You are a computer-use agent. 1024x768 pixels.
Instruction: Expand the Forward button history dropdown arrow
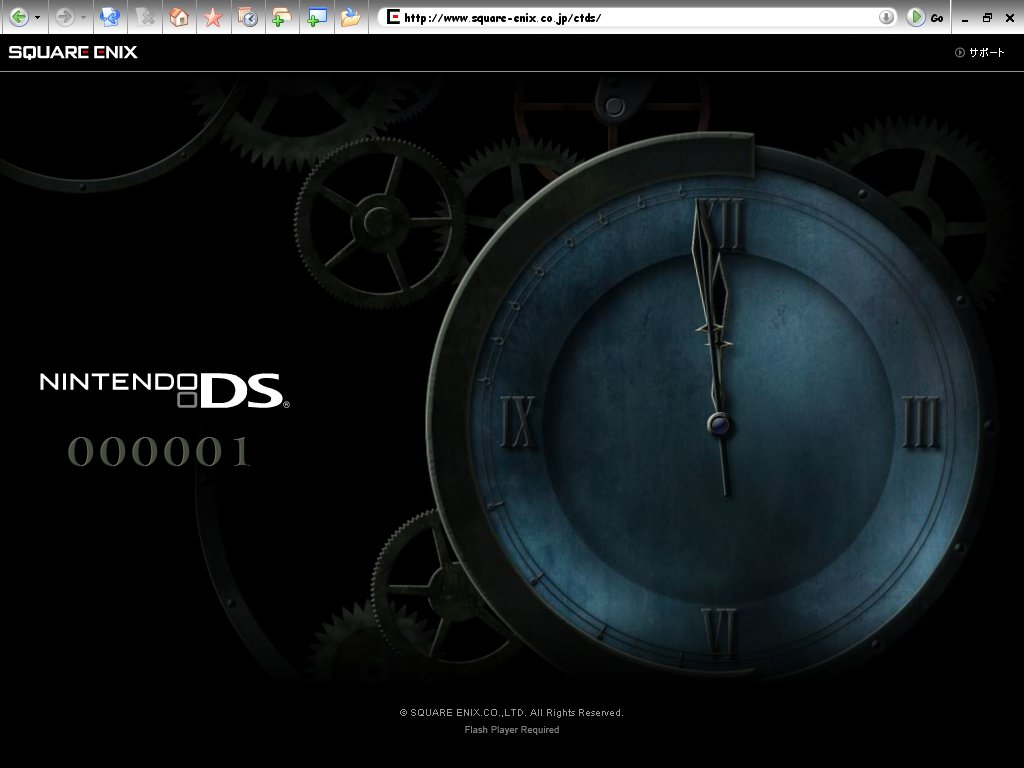click(x=84, y=18)
